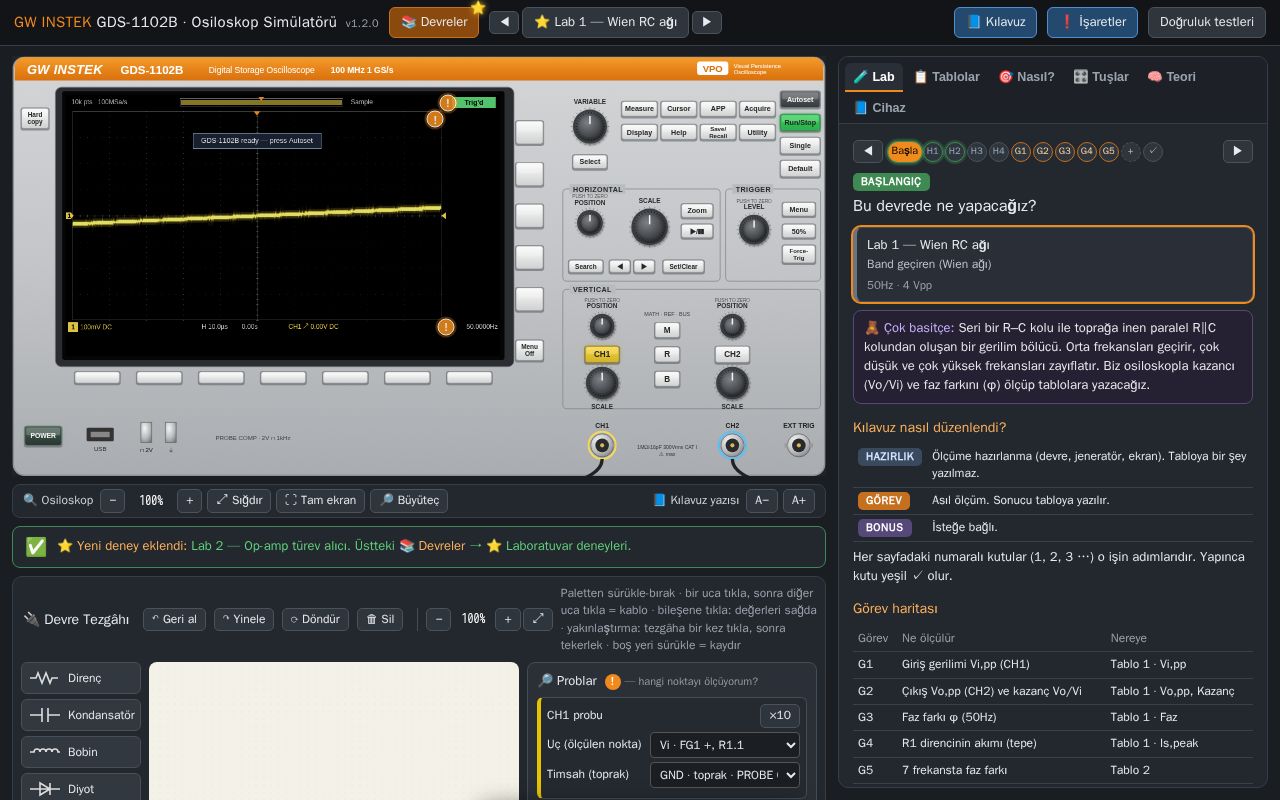The width and height of the screenshot is (1280, 800).
Task: Open the Timsah (toprak) dropdown
Action: click(x=725, y=775)
